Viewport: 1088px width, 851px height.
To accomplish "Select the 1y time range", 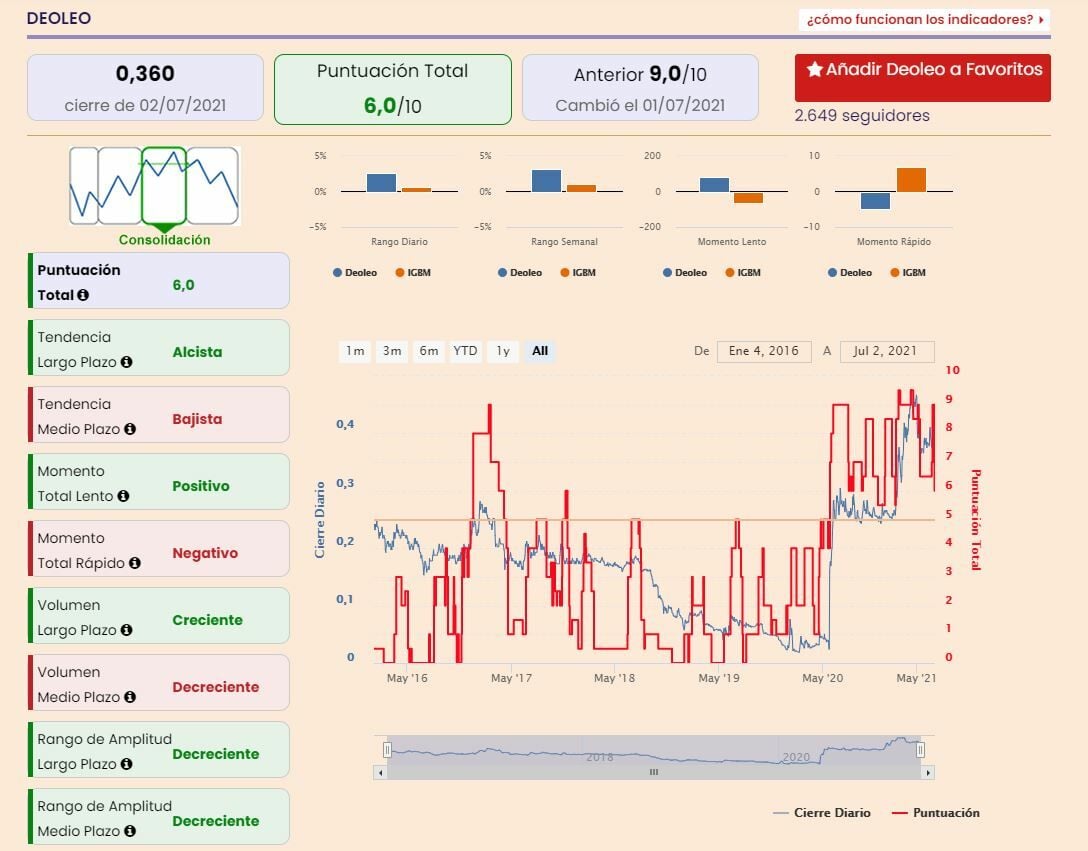I will point(503,351).
